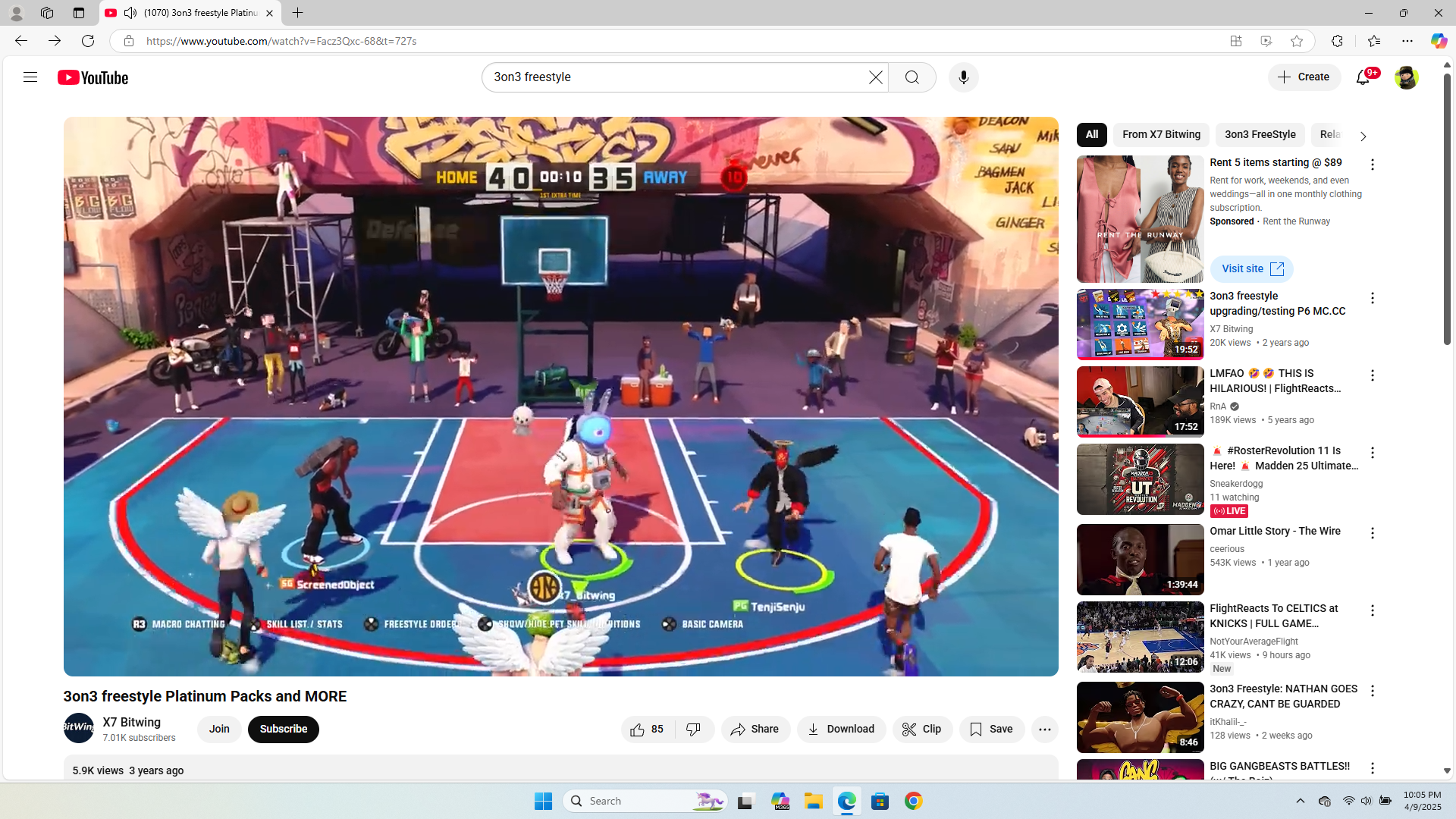Go forward in the browser

pos(55,41)
